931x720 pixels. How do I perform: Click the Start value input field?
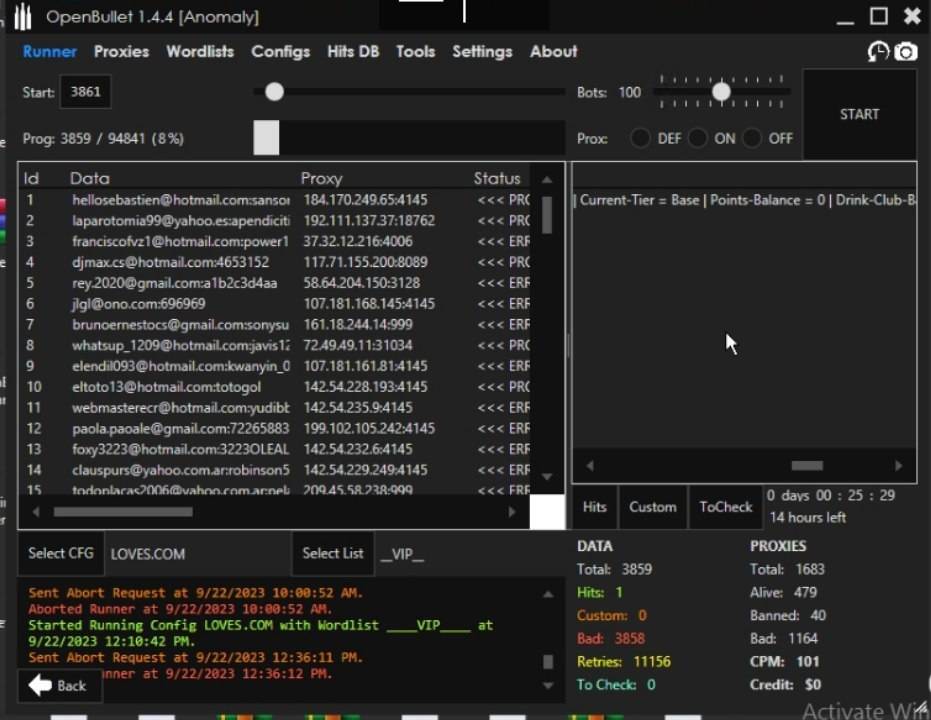coord(86,92)
